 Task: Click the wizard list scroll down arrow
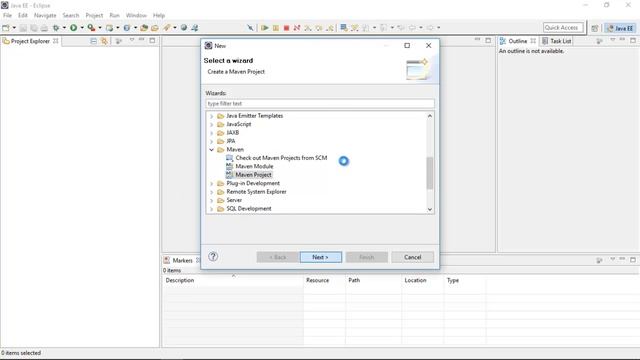429,209
